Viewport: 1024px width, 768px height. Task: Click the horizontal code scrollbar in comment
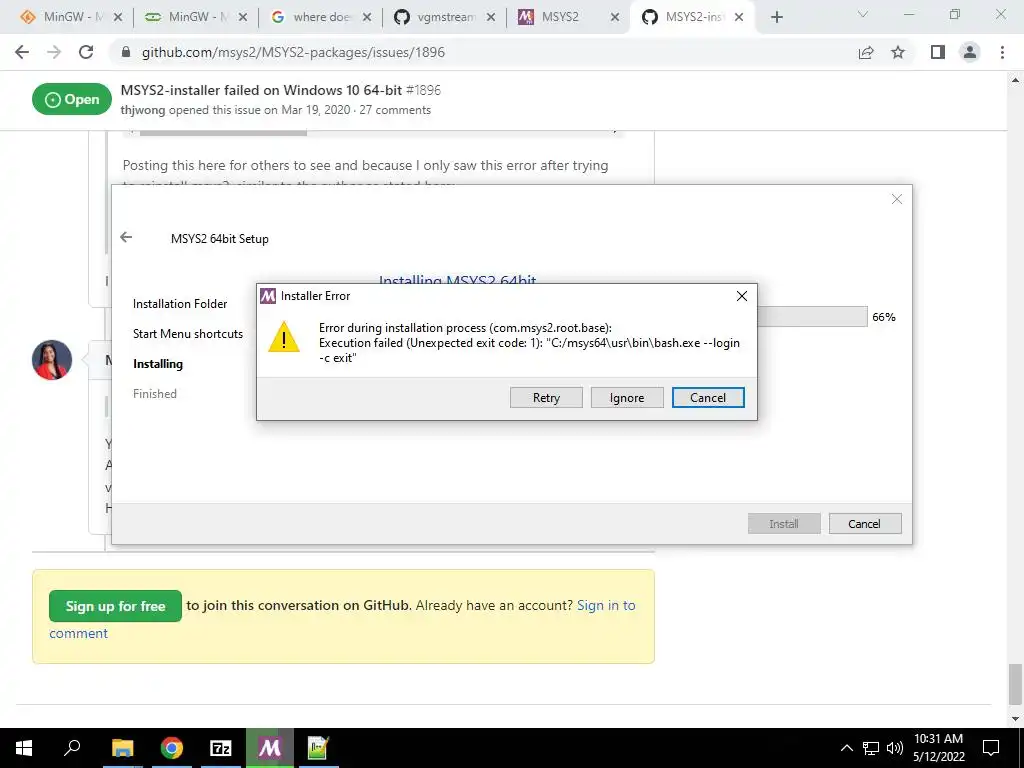(223, 133)
